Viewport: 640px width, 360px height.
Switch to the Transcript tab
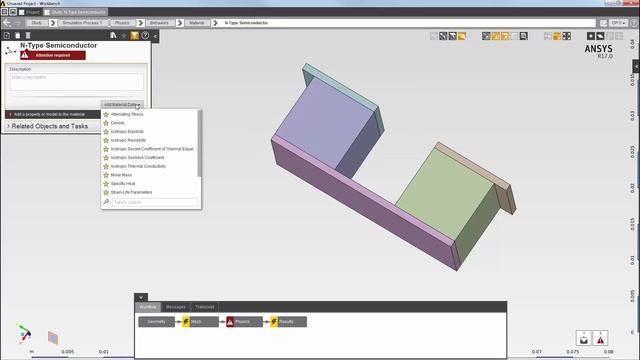click(x=204, y=307)
